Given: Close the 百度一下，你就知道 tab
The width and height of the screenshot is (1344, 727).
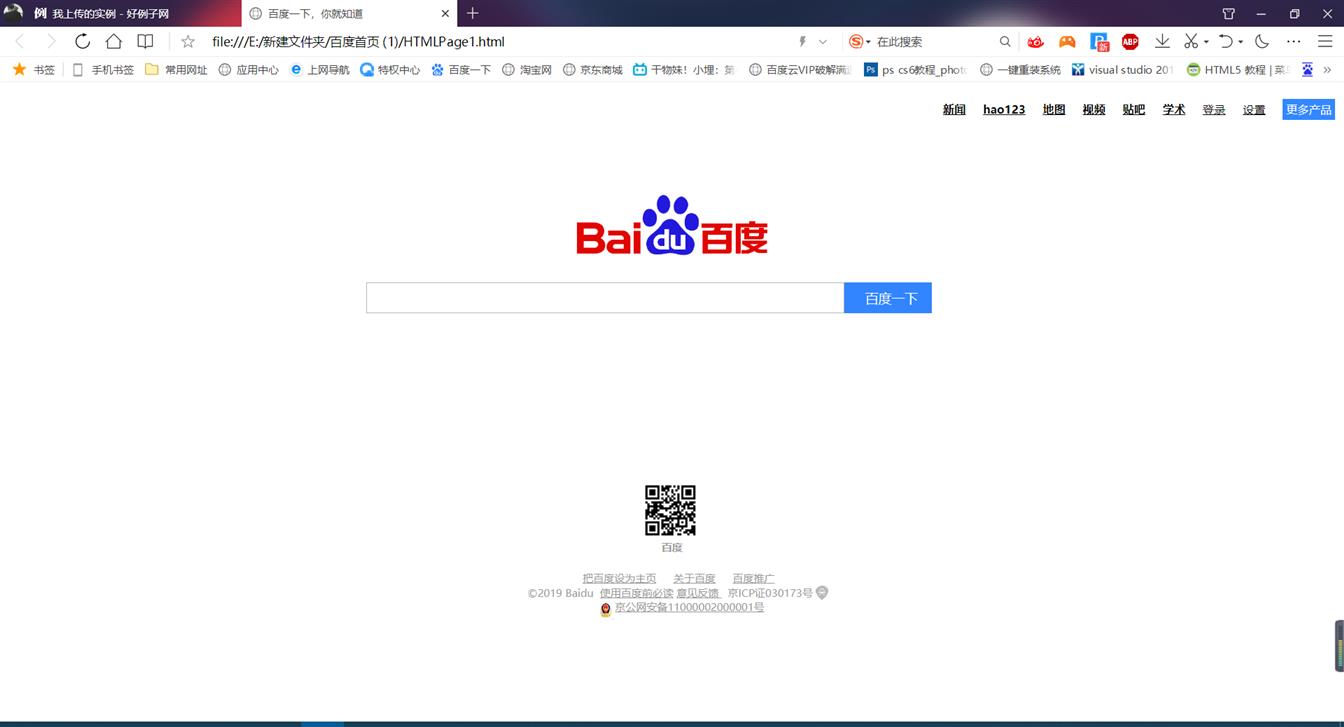Looking at the screenshot, I should point(446,13).
